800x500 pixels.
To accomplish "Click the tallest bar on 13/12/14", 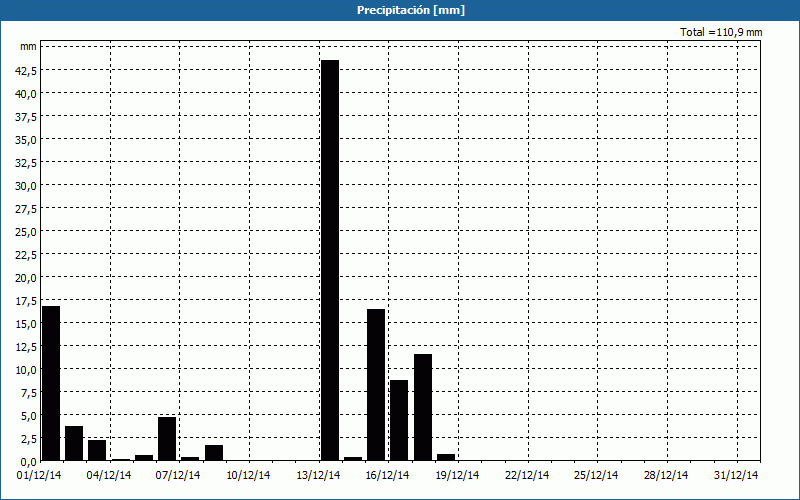I will (x=330, y=260).
